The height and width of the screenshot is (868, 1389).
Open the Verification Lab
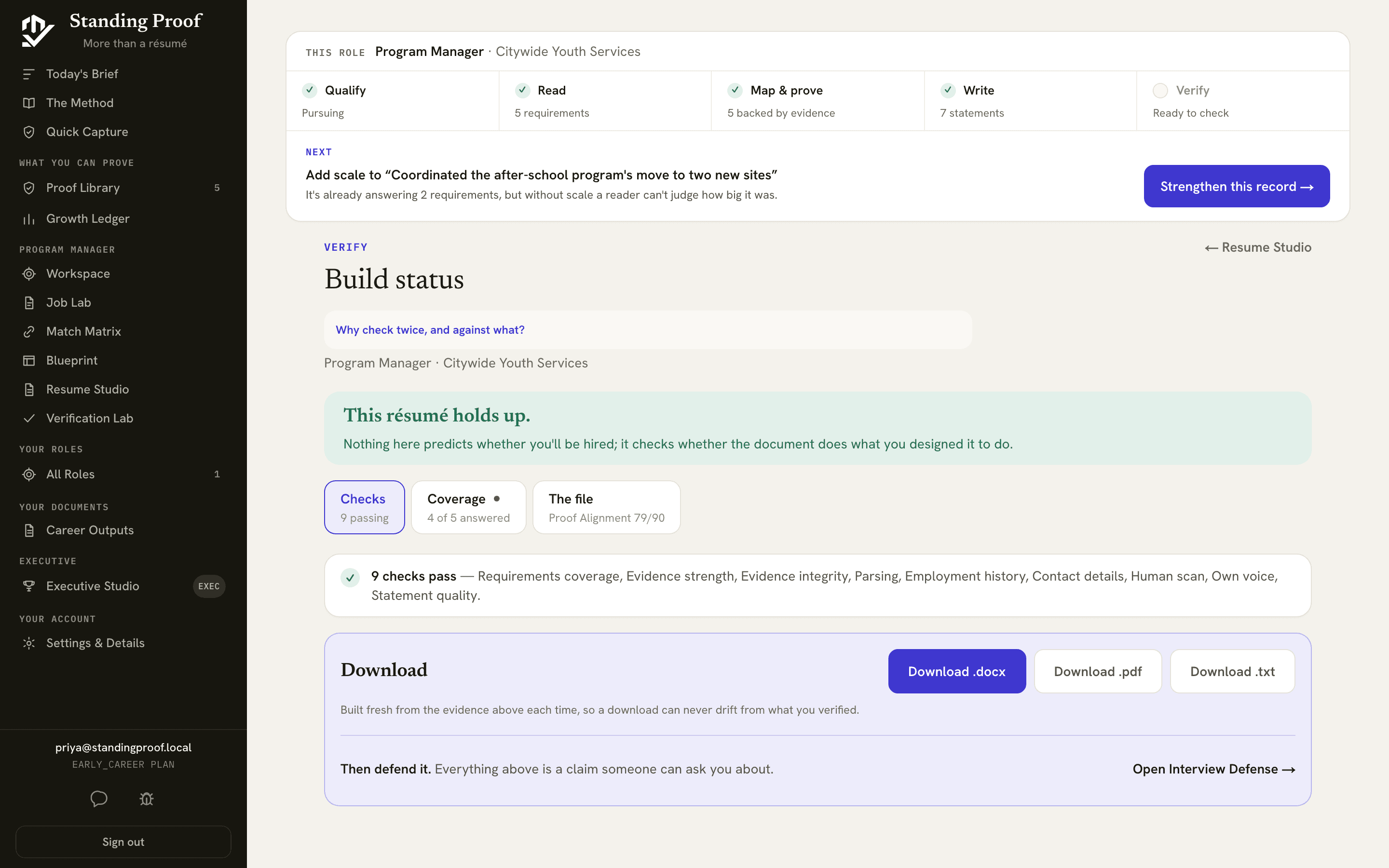(x=123, y=419)
